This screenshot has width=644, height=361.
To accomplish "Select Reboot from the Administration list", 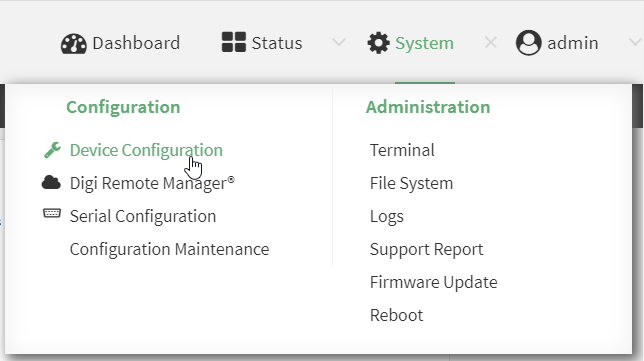I will click(396, 315).
